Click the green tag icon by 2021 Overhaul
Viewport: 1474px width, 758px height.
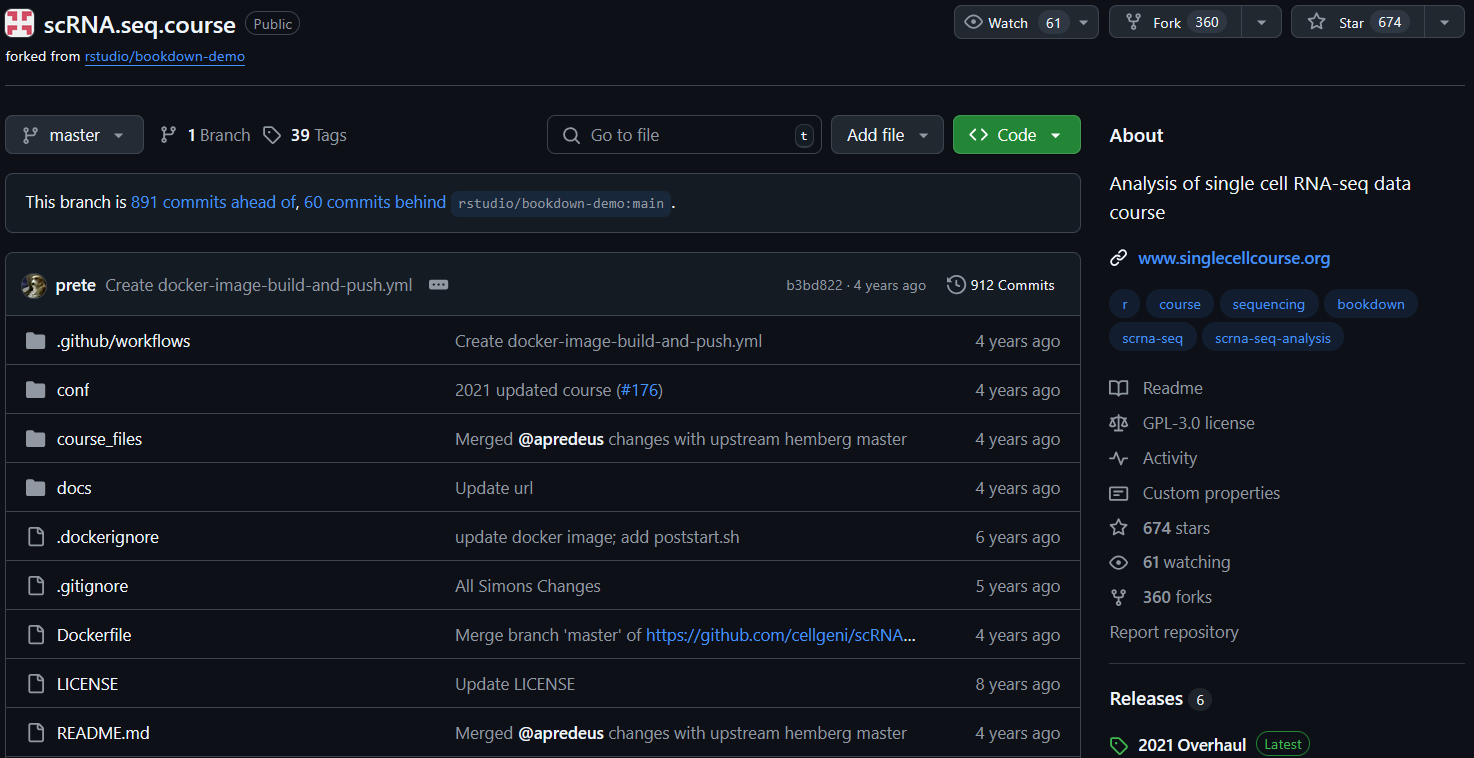tap(1119, 745)
